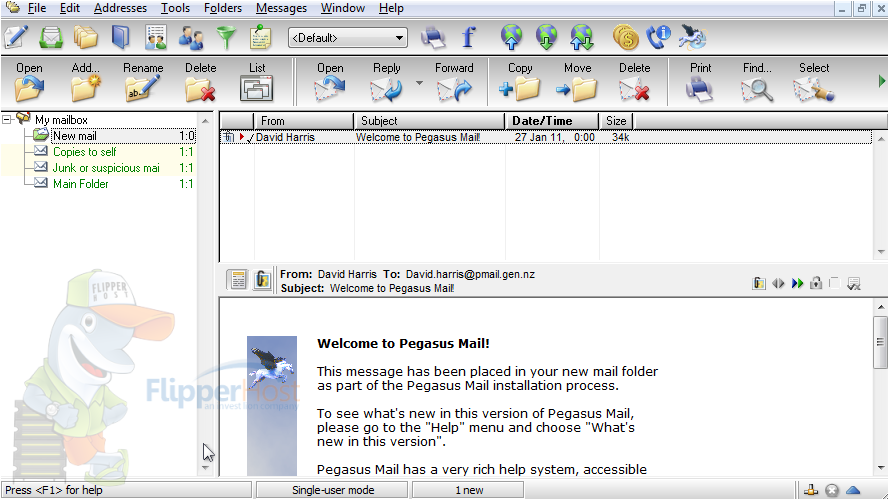Select the Copies to self folder
The image size is (889, 500).
[114, 152]
